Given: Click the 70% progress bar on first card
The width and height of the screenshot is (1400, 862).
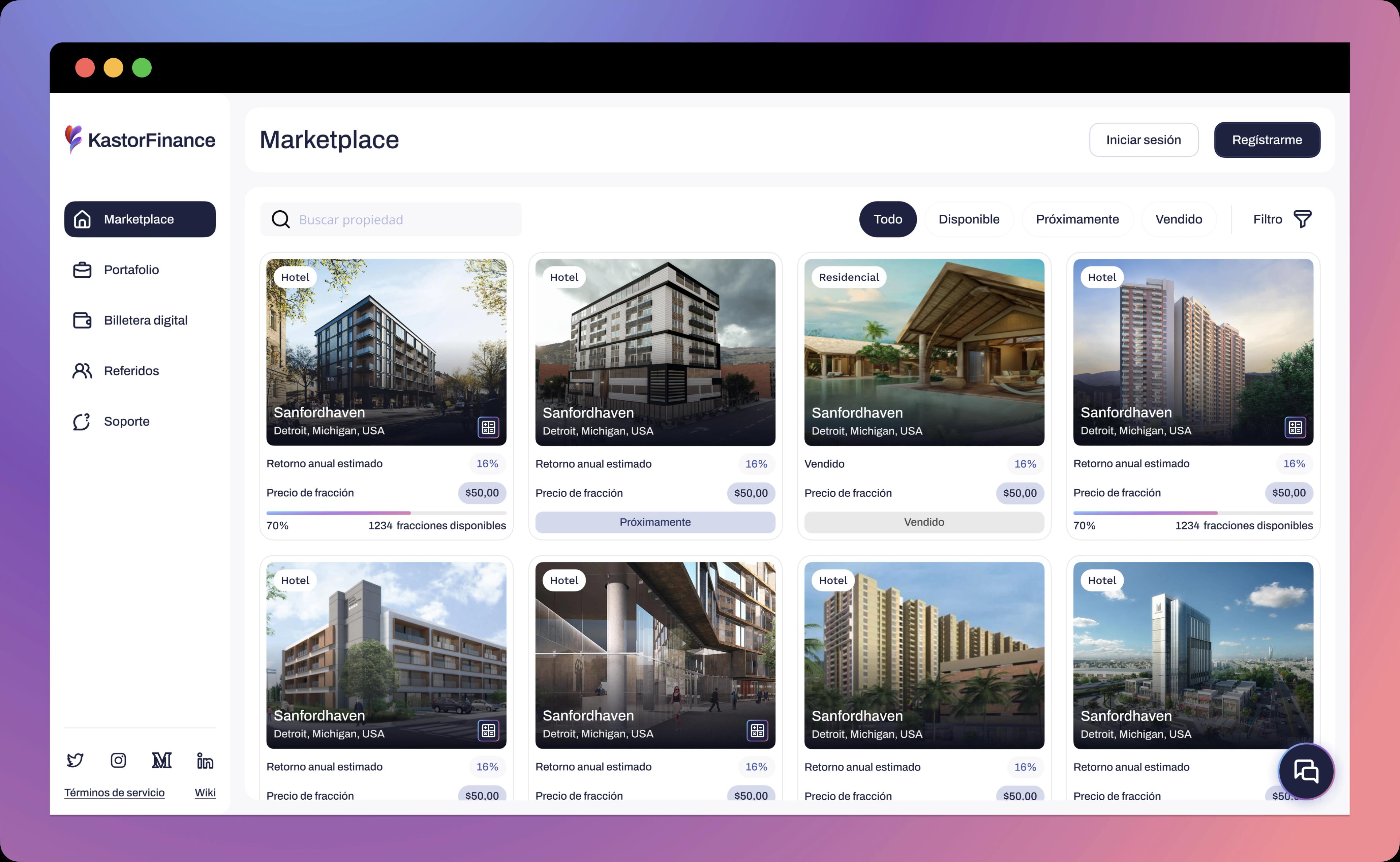Looking at the screenshot, I should [x=386, y=513].
